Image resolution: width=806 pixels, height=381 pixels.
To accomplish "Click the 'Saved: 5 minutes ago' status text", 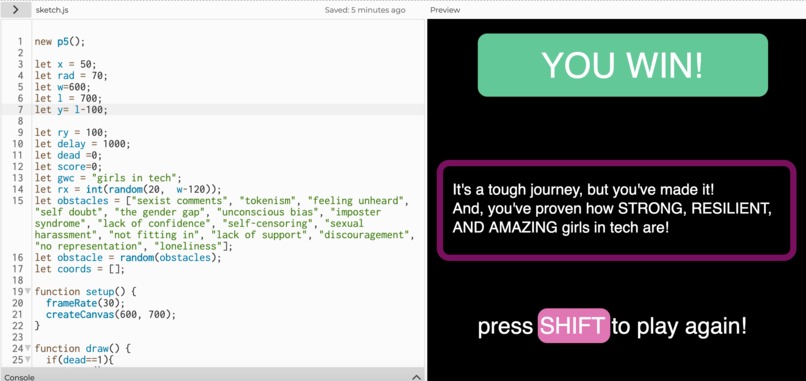I will pos(365,10).
